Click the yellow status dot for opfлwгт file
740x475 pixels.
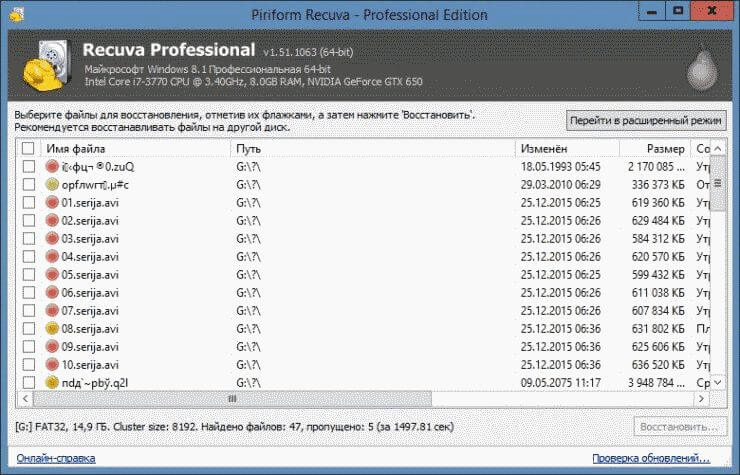[x=52, y=185]
